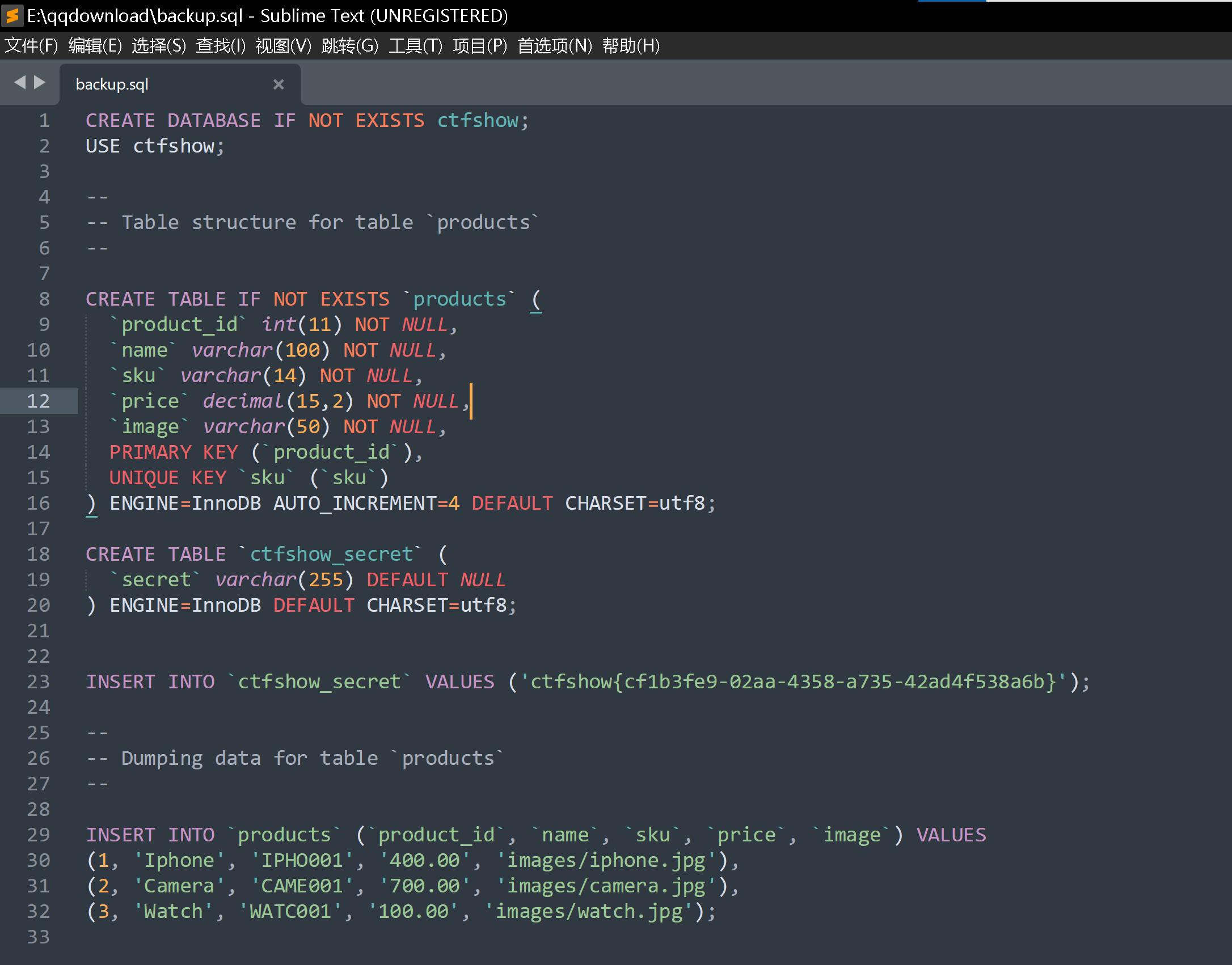Screen dimensions: 1232x965
Task: Click the products table opening parenthesis
Action: pos(536,299)
